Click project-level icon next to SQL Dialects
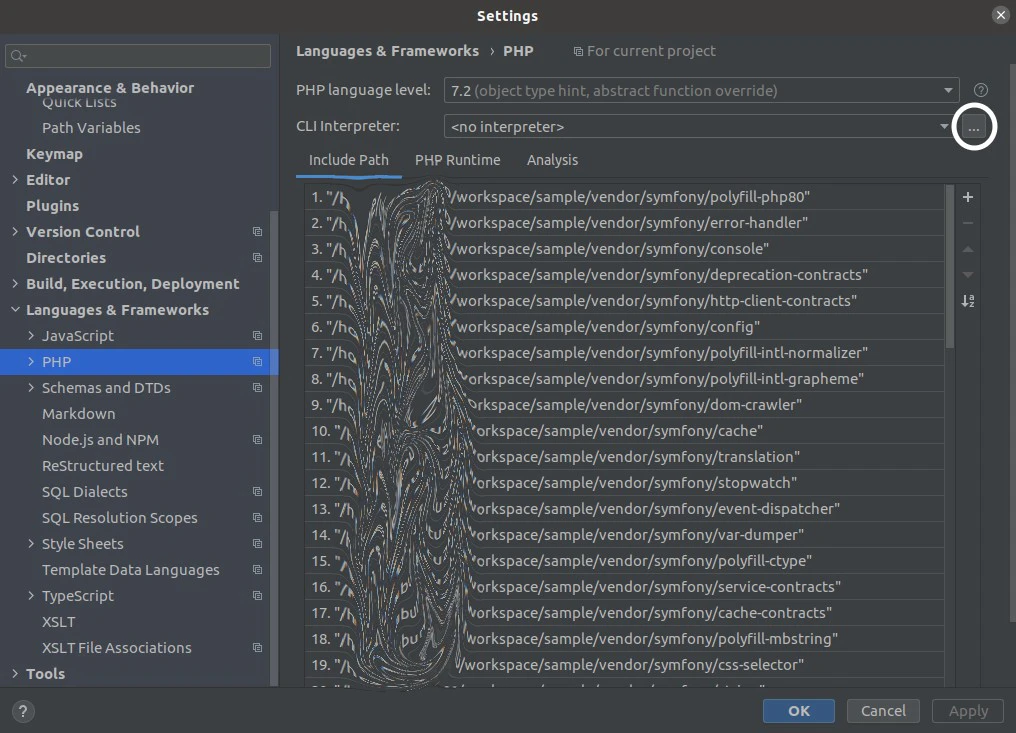1016x733 pixels. 257,491
